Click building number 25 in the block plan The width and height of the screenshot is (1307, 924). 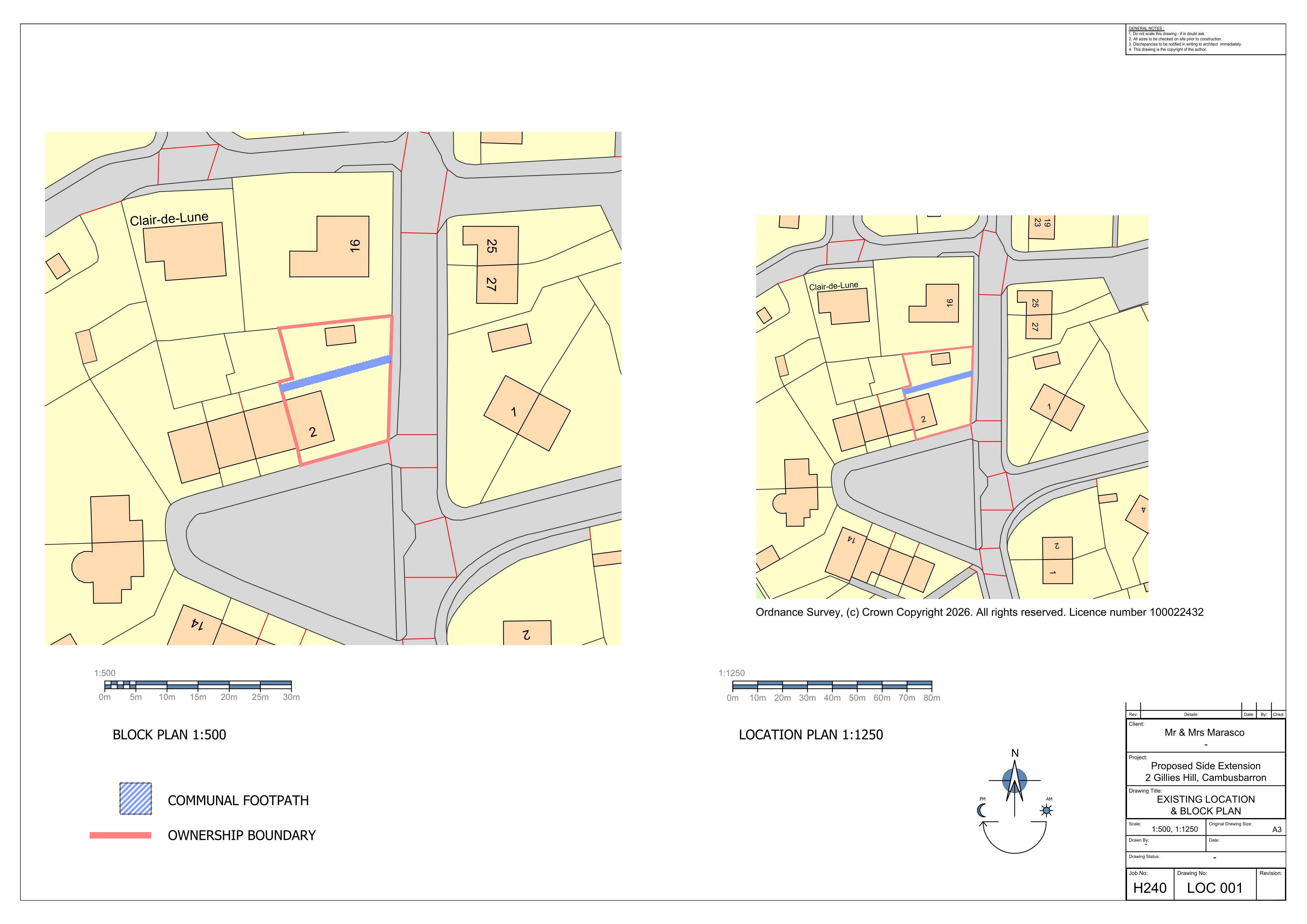(x=491, y=246)
